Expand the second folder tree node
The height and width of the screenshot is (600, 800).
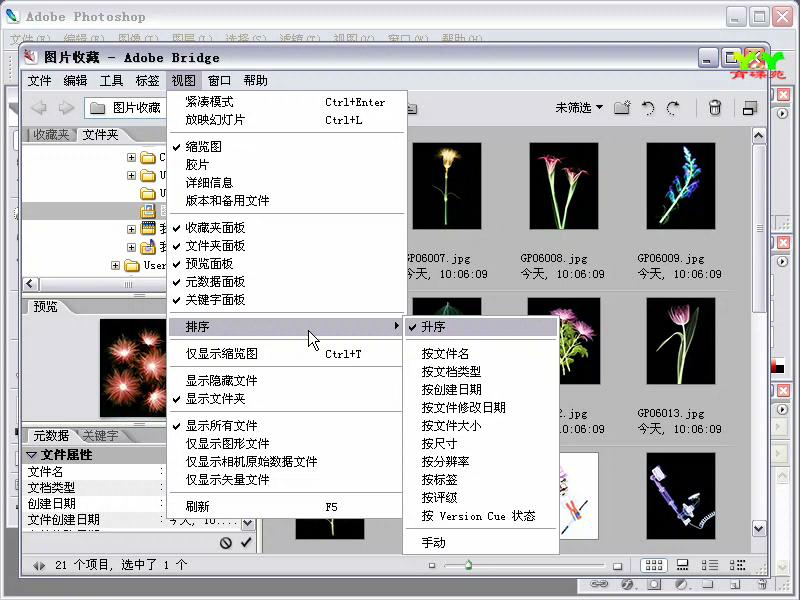tap(131, 176)
